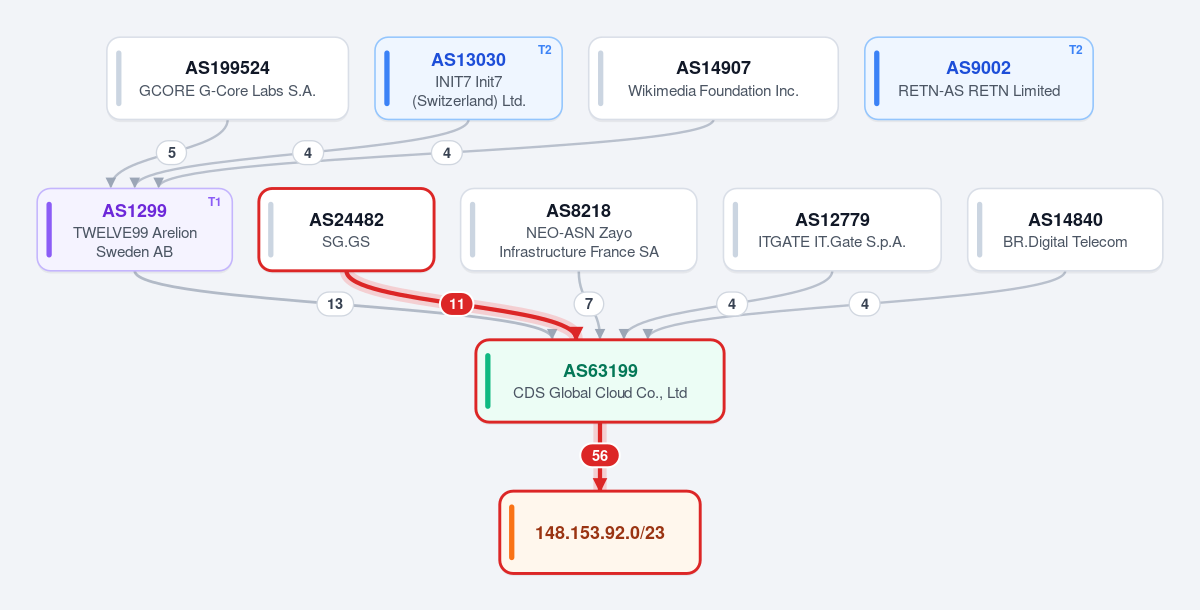Select the AS9002 RETN Limited node
Screen dimensions: 1200x610
(x=979, y=78)
